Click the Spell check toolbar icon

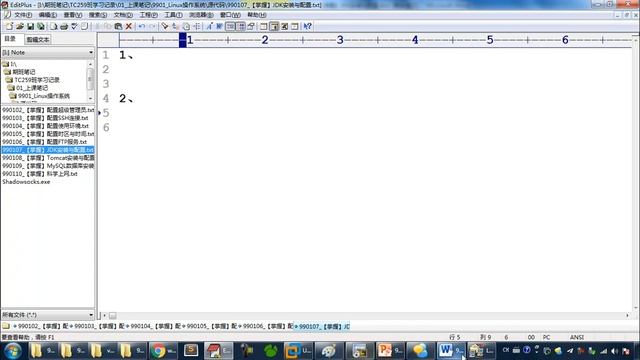click(x=74, y=26)
